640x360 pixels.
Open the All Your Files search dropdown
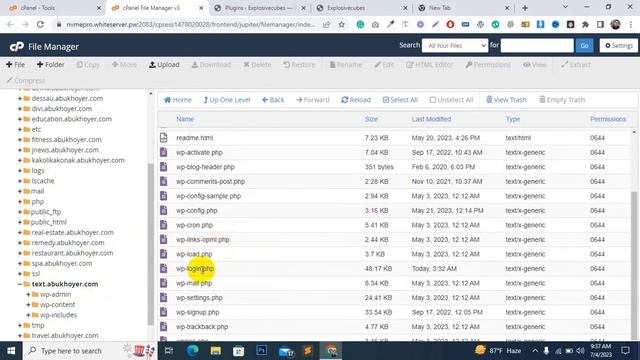point(455,45)
